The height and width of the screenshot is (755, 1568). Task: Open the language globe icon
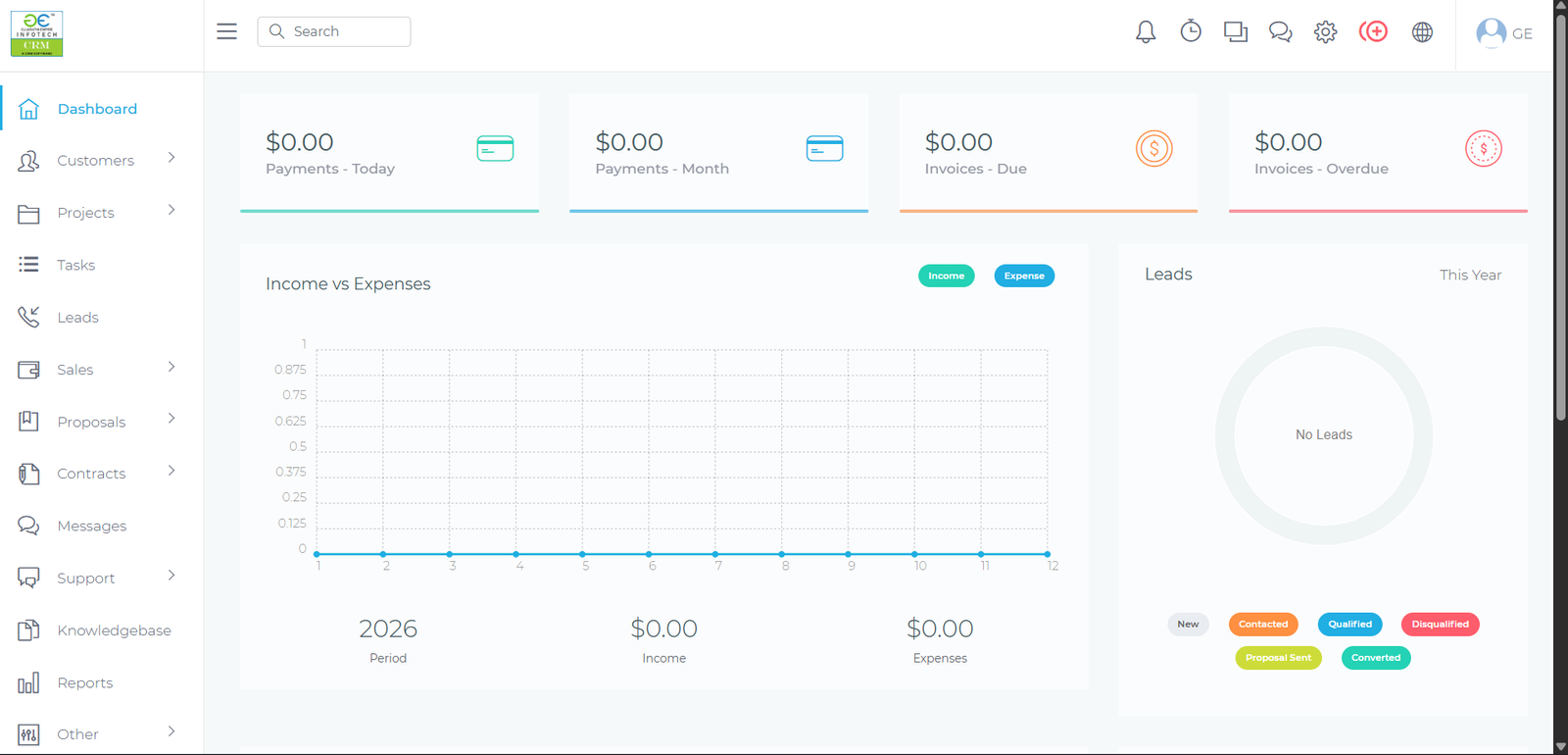pos(1422,32)
